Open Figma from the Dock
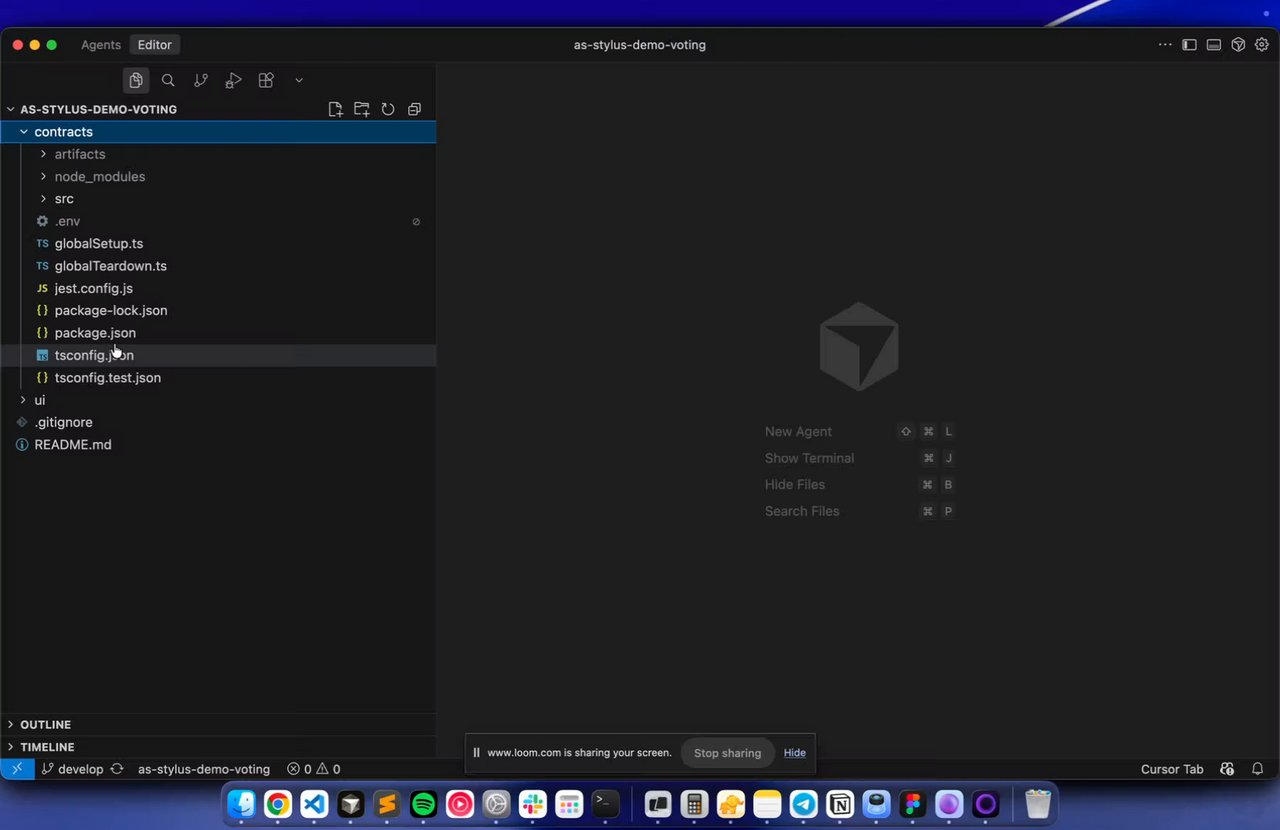Image resolution: width=1280 pixels, height=830 pixels. coord(912,804)
